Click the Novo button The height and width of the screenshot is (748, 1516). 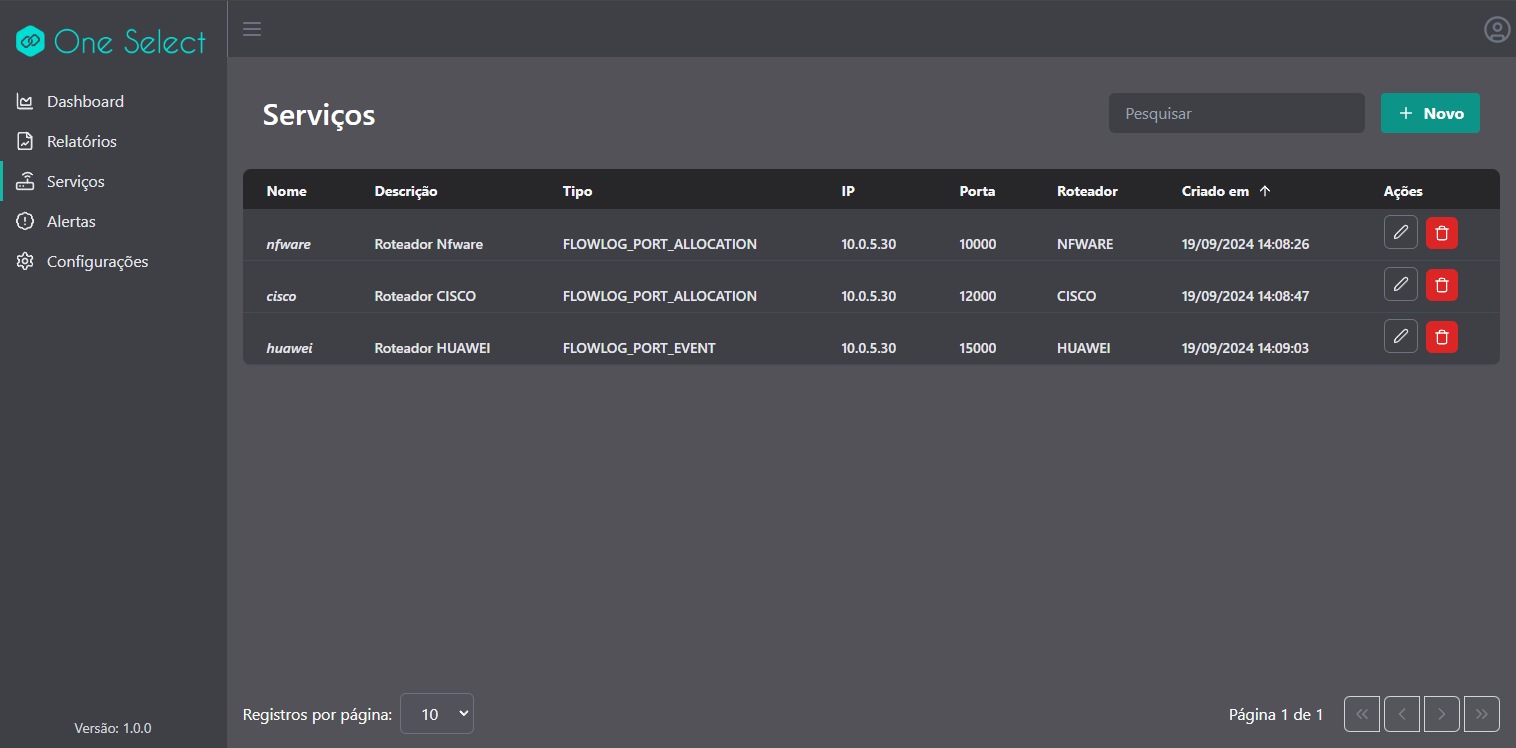click(x=1430, y=113)
